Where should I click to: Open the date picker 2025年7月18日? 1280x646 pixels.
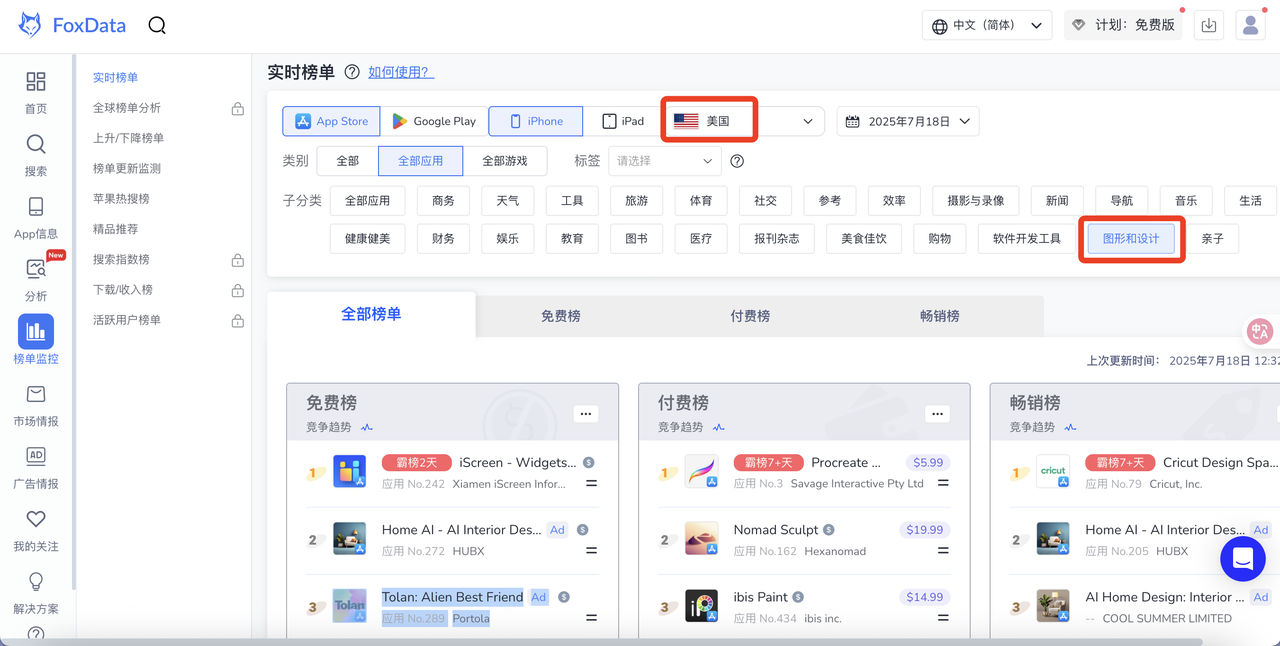908,121
